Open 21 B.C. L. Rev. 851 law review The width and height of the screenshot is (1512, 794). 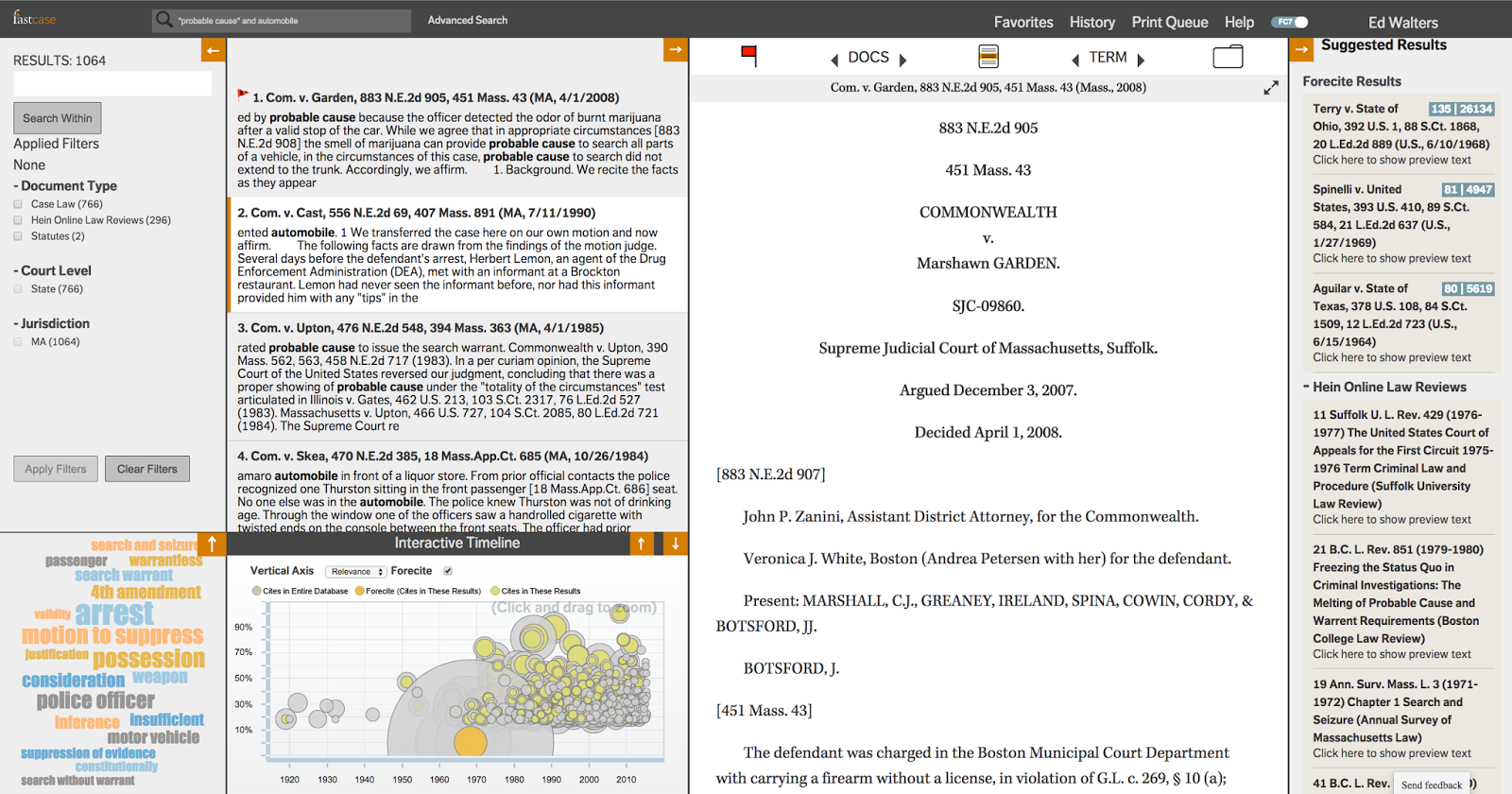[1399, 594]
